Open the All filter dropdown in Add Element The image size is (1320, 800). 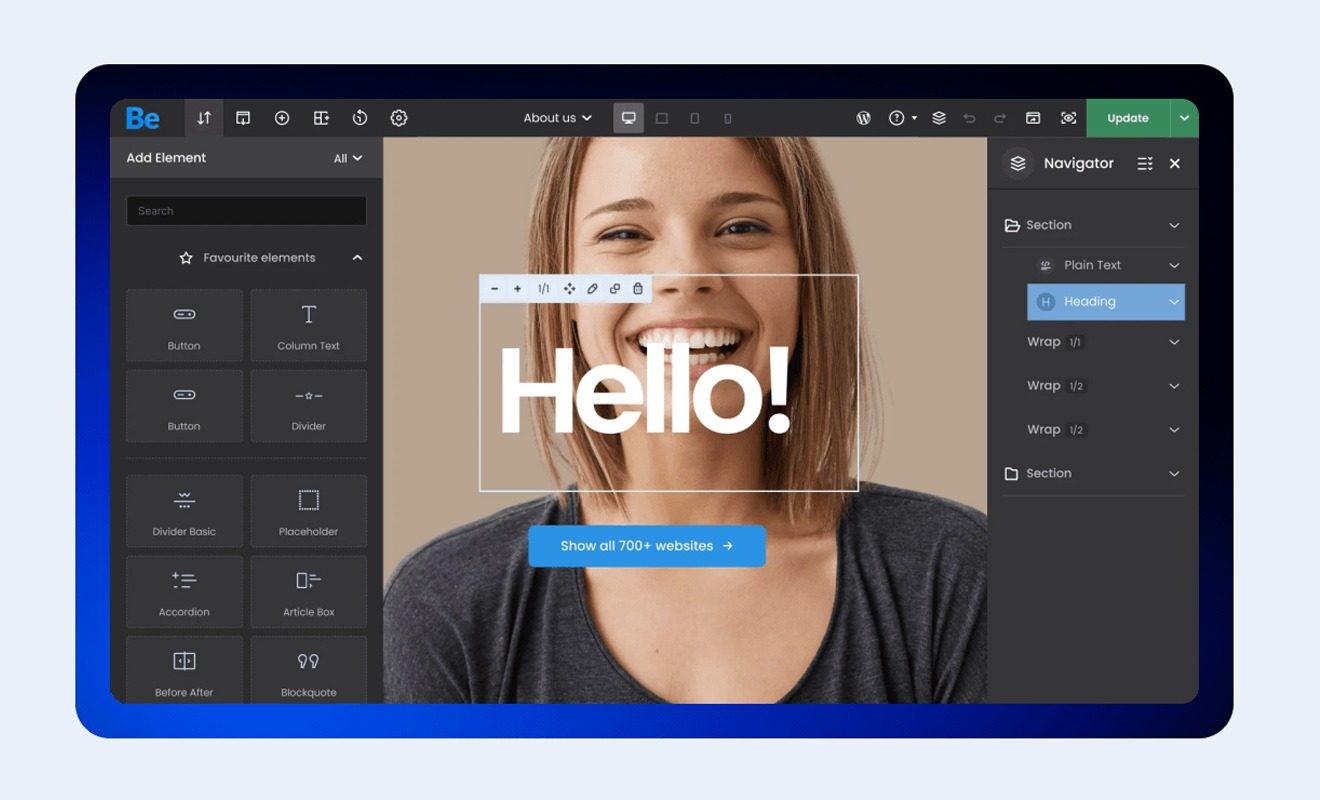(x=348, y=158)
